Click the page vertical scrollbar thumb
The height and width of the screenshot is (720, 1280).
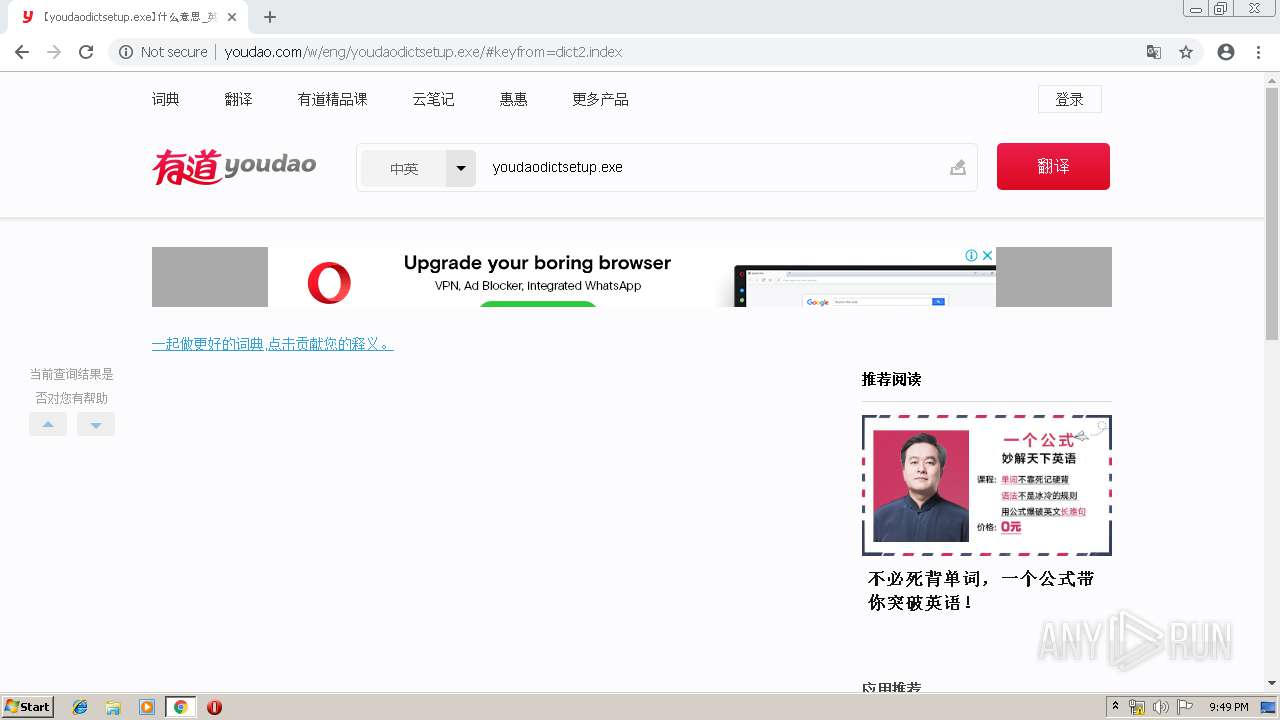click(1272, 213)
